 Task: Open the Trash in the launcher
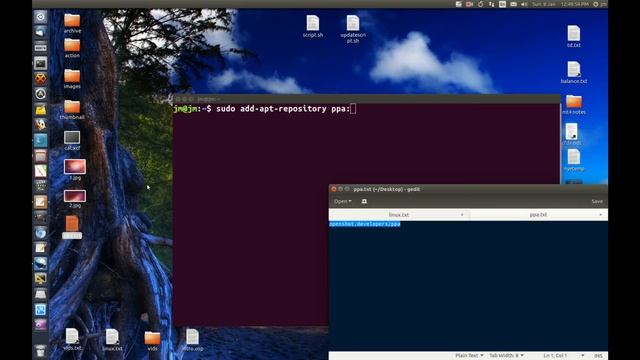40,350
